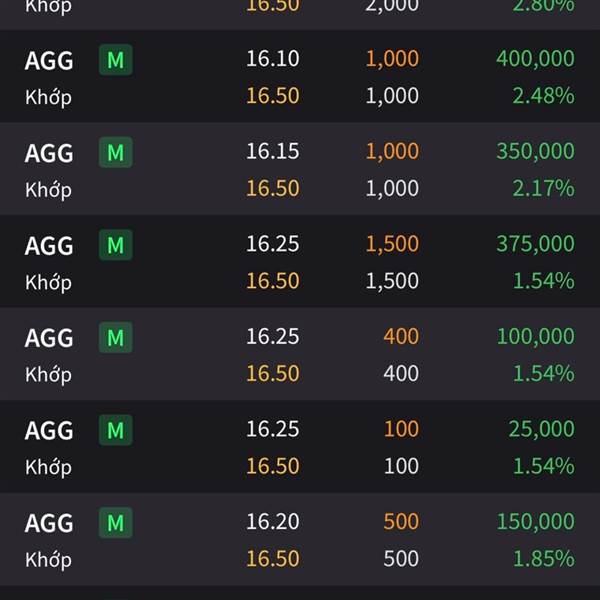Screen dimensions: 600x600
Task: Tap the 150,000 order value
Action: (x=534, y=521)
